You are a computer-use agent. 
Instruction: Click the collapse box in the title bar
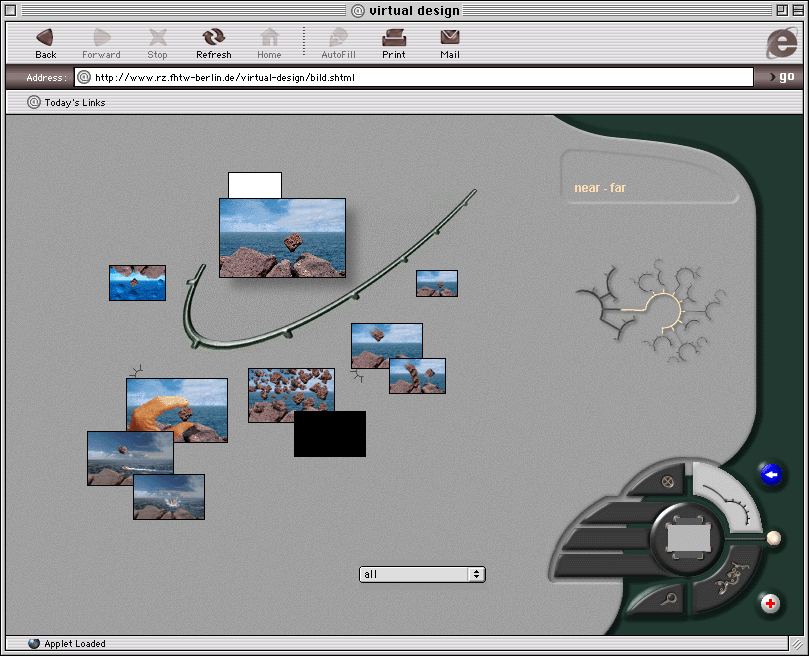pyautogui.click(x=798, y=10)
